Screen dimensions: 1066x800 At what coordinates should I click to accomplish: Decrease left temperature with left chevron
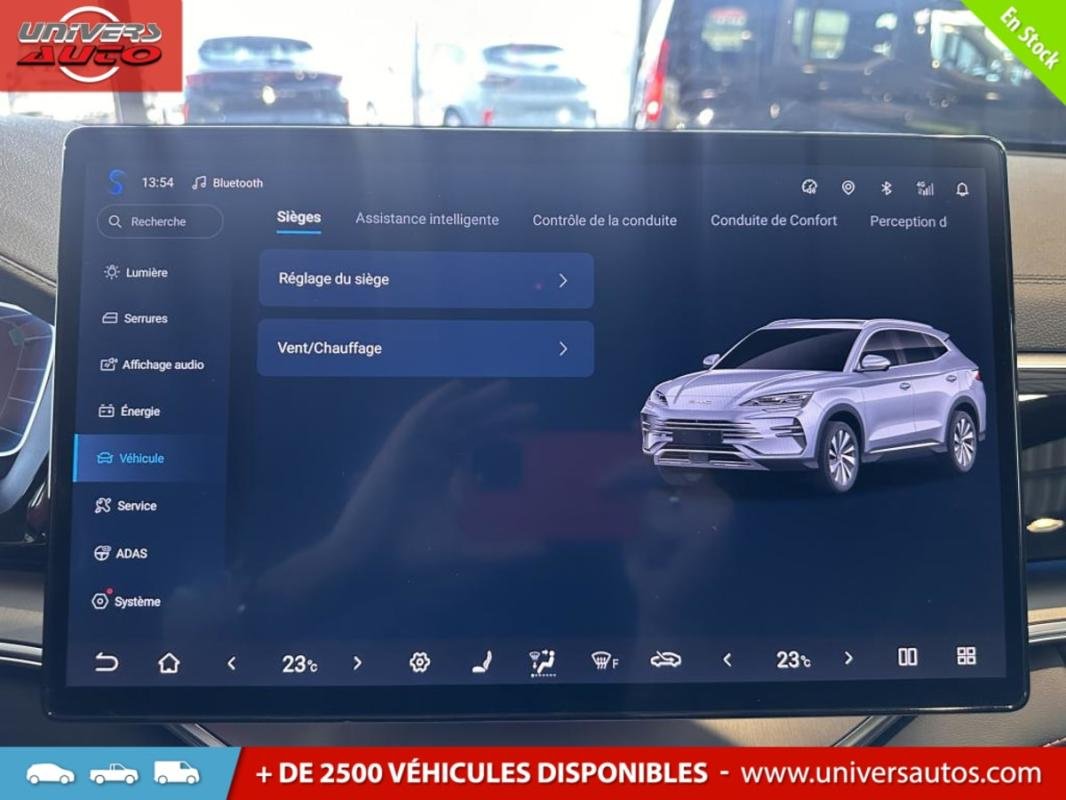click(x=232, y=663)
